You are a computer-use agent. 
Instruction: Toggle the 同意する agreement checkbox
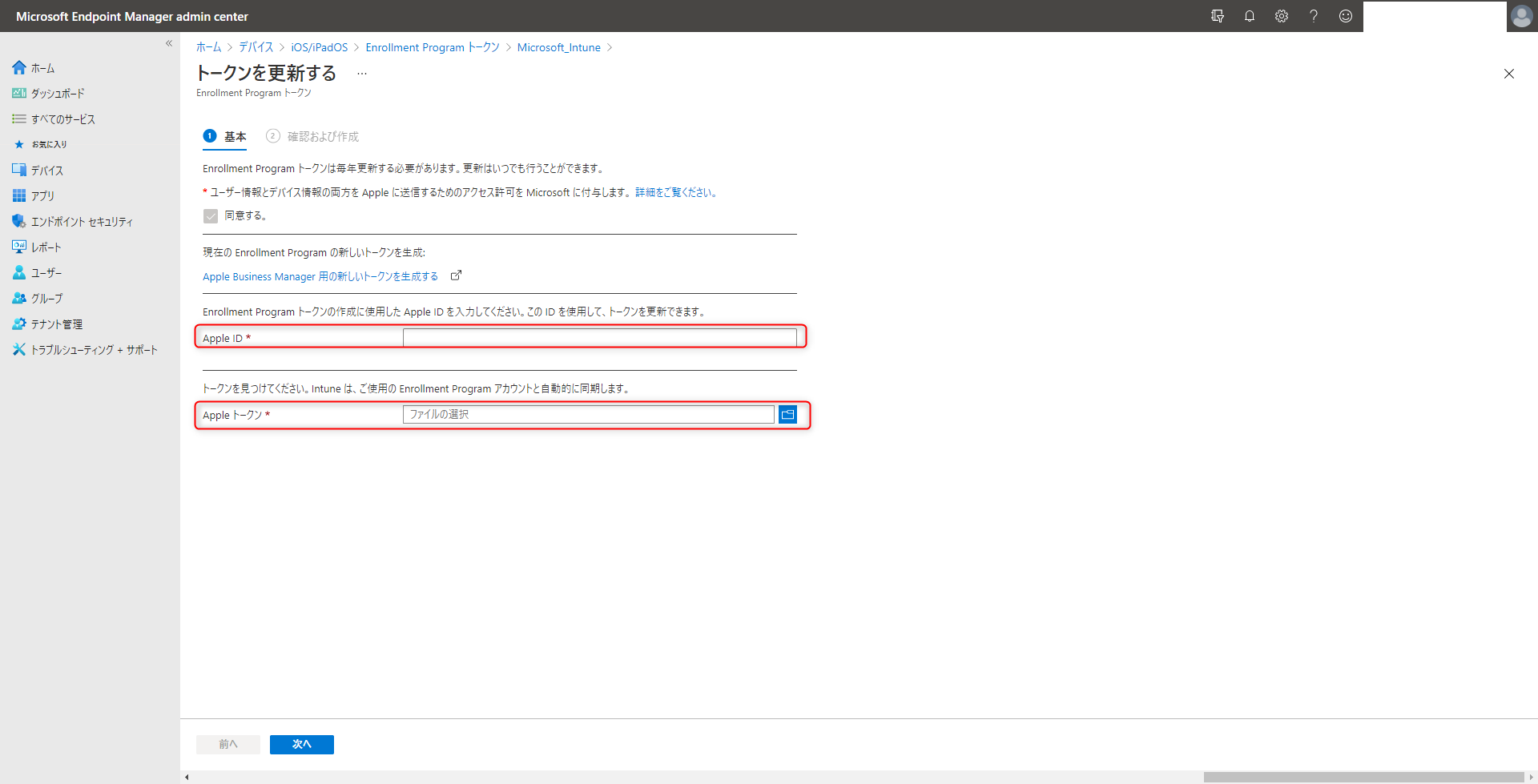210,215
